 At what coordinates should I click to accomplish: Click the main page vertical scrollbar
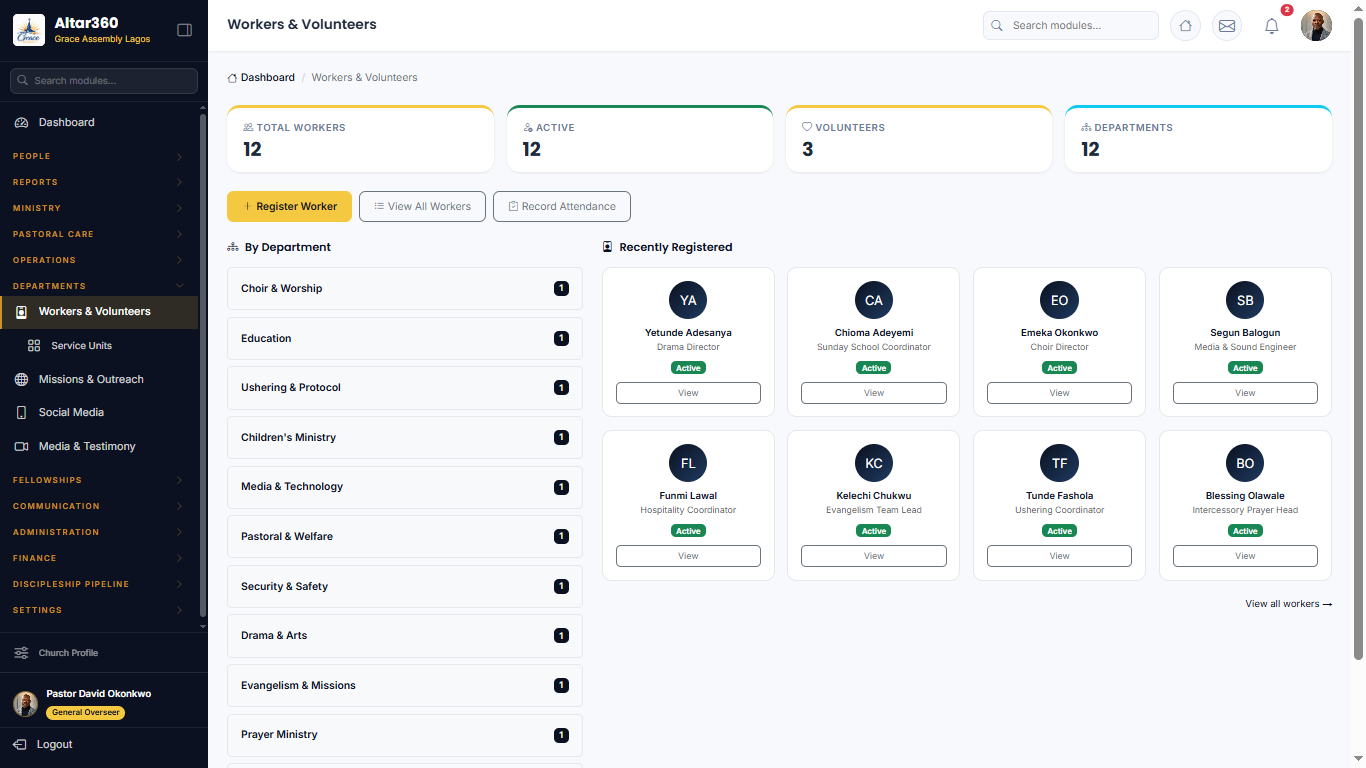point(1358,340)
